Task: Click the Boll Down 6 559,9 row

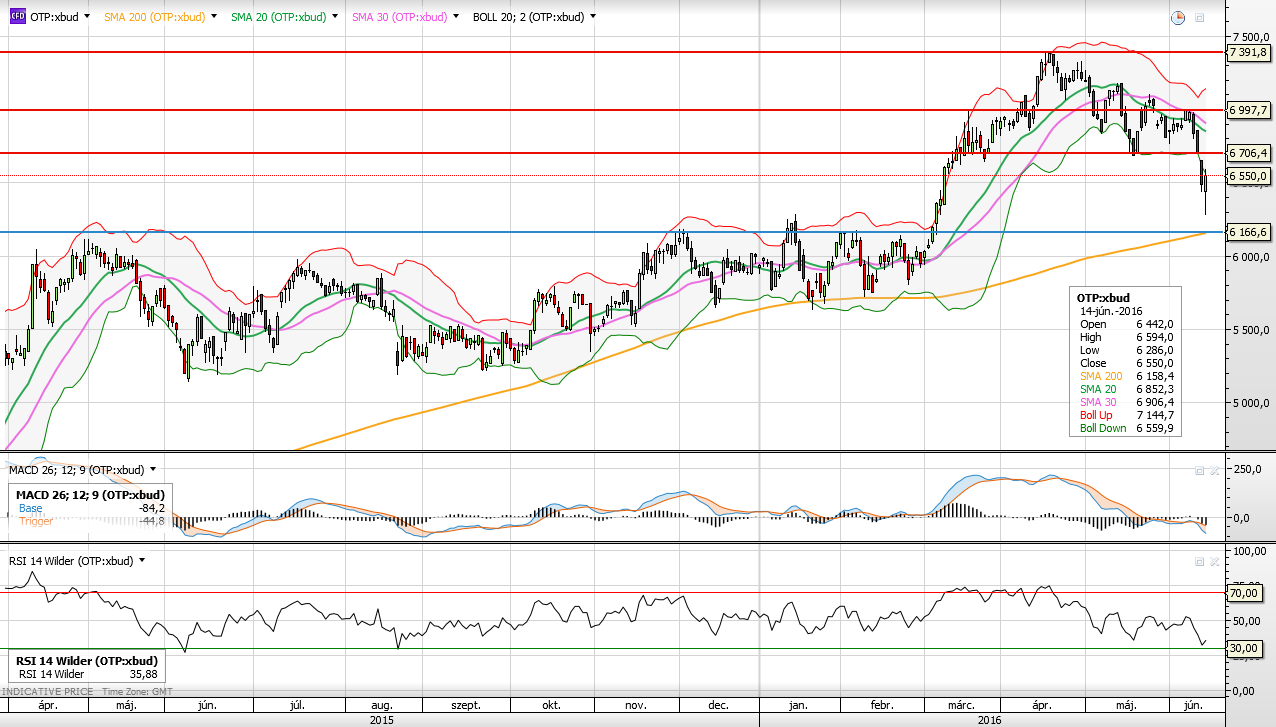Action: [1126, 428]
